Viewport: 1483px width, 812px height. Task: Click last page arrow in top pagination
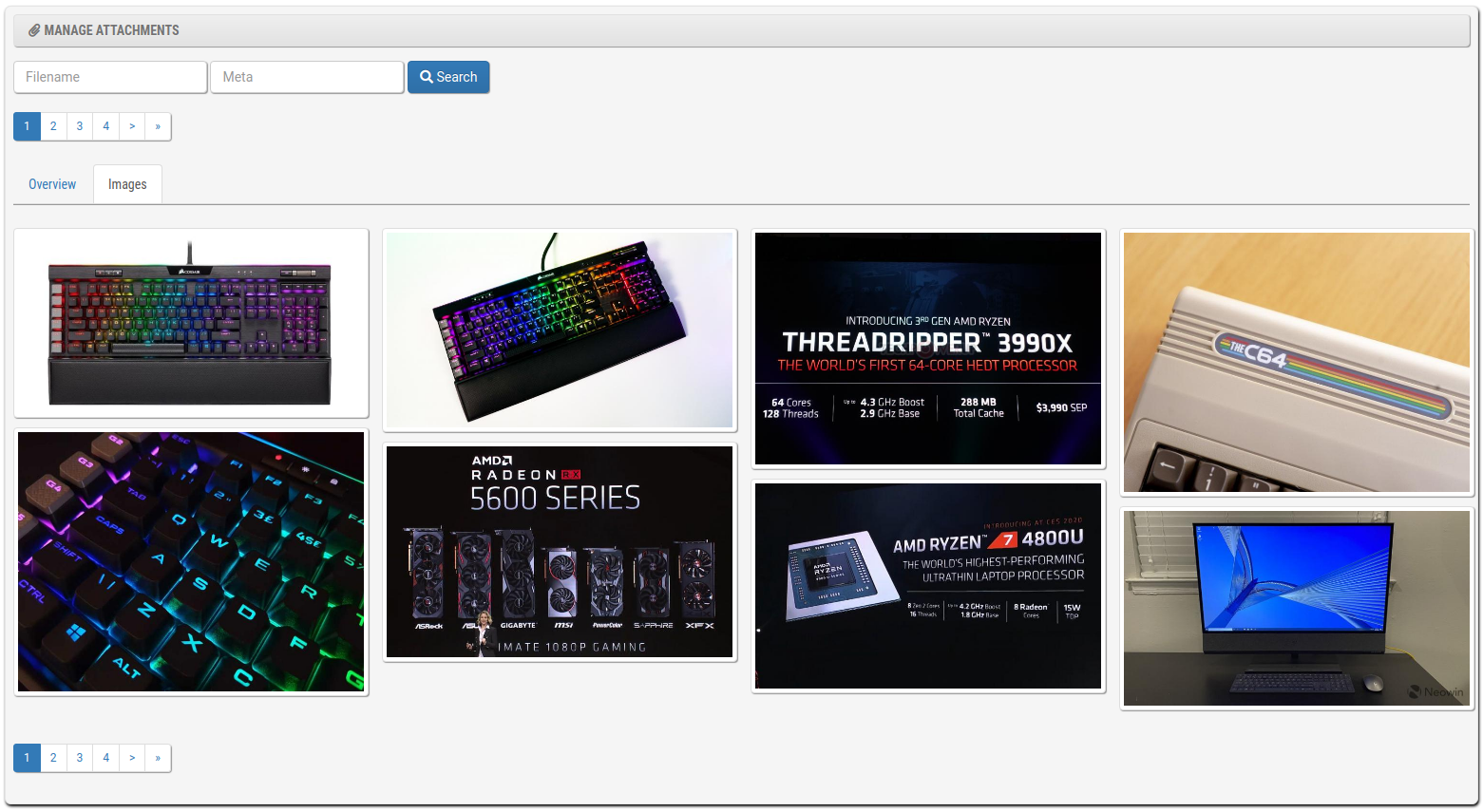click(x=158, y=126)
